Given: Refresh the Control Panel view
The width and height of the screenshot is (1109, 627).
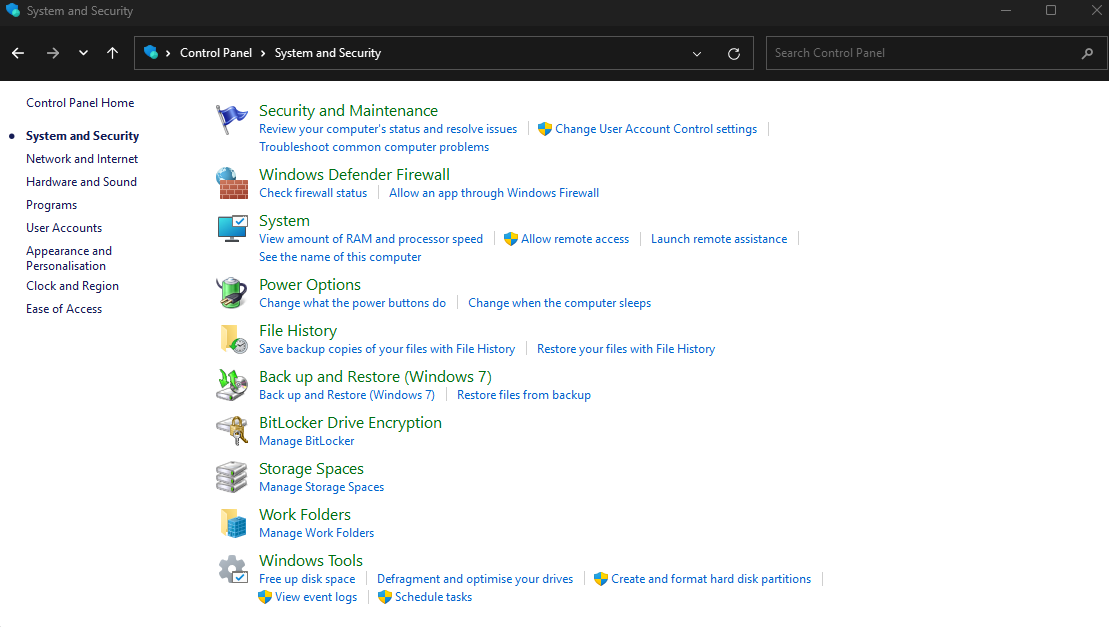Looking at the screenshot, I should (x=734, y=54).
